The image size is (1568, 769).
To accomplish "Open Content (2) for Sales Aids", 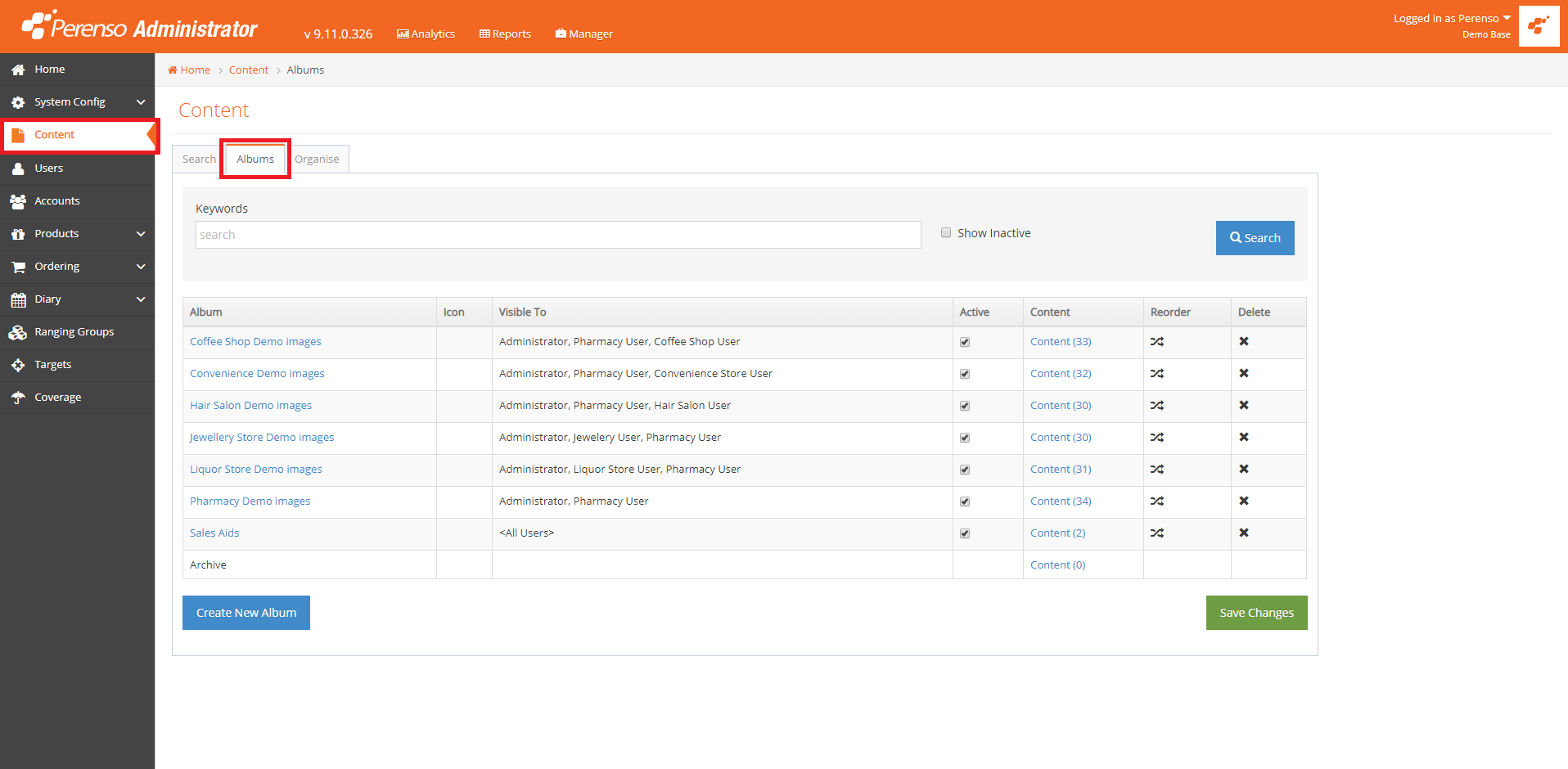I will pyautogui.click(x=1057, y=533).
